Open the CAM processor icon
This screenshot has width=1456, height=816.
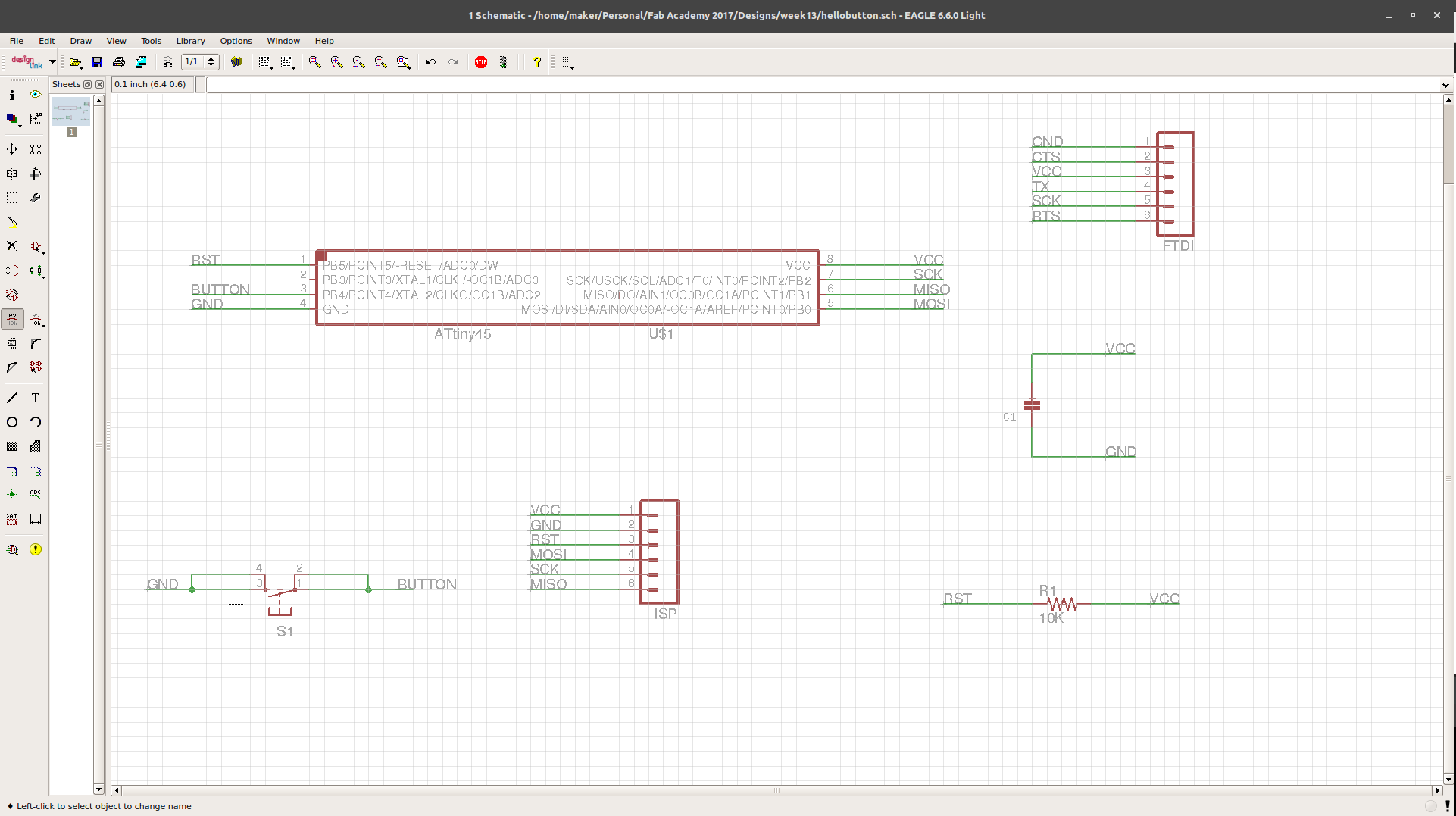pyautogui.click(x=141, y=62)
